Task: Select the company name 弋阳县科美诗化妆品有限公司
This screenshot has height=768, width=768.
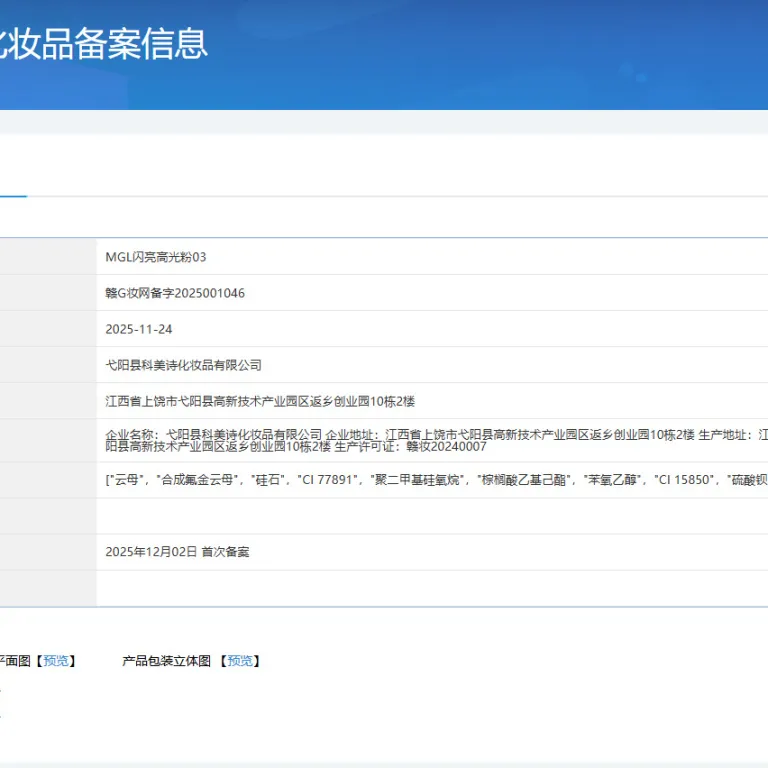Action: click(183, 365)
